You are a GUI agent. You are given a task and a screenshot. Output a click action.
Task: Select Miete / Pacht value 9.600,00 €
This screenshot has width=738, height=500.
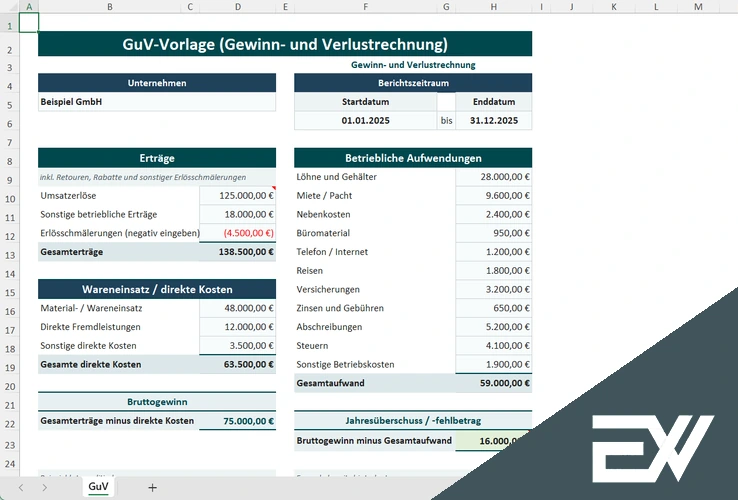click(494, 195)
